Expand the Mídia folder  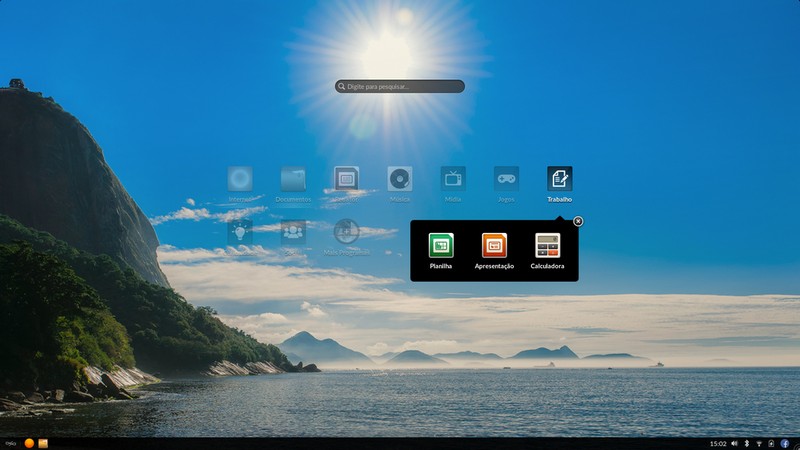tap(453, 179)
